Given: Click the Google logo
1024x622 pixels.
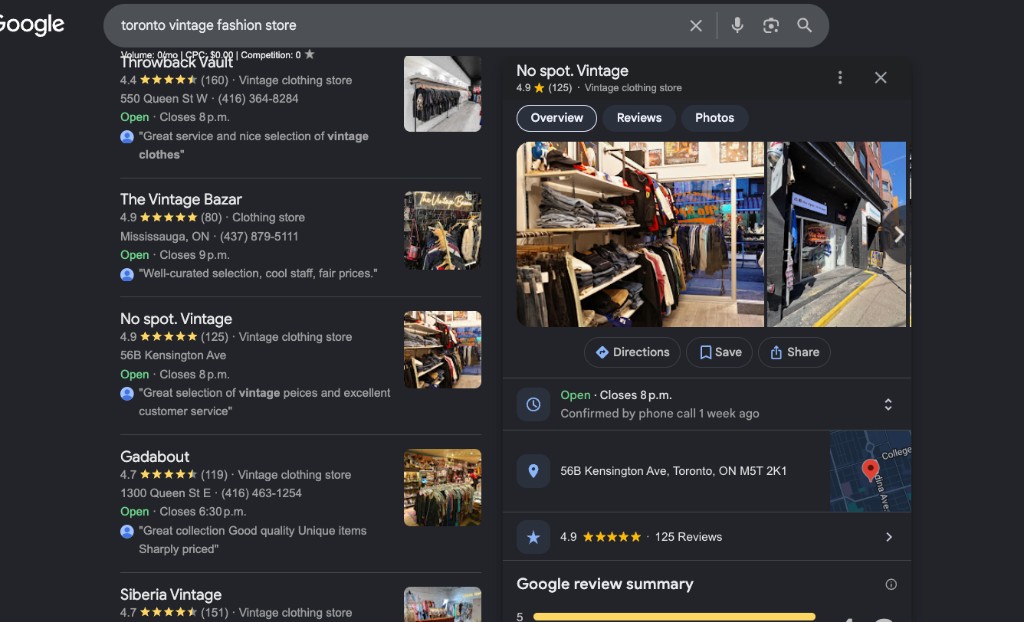Looking at the screenshot, I should point(30,25).
